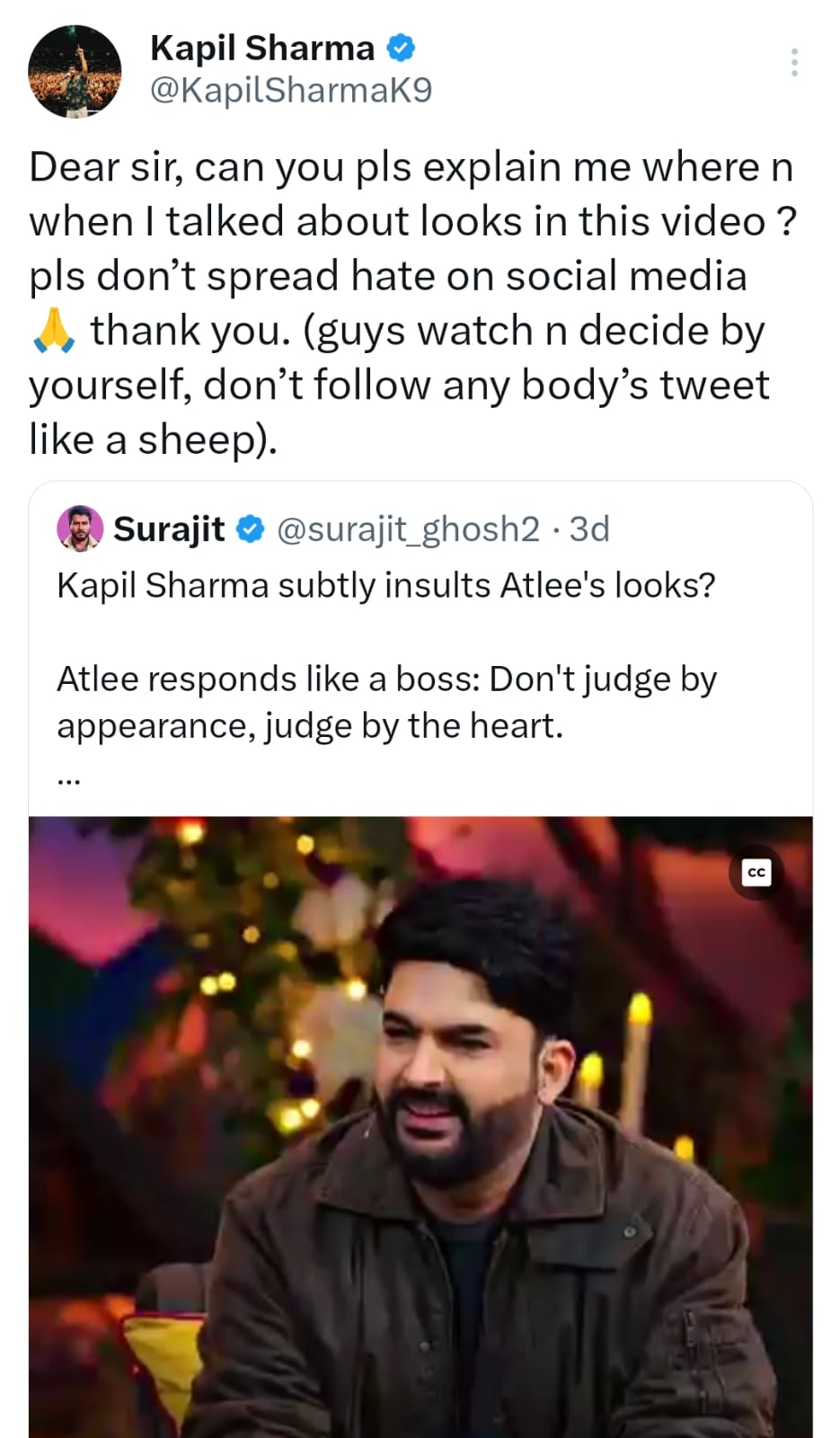
Task: Click the Kapil Sharma display name
Action: [261, 49]
